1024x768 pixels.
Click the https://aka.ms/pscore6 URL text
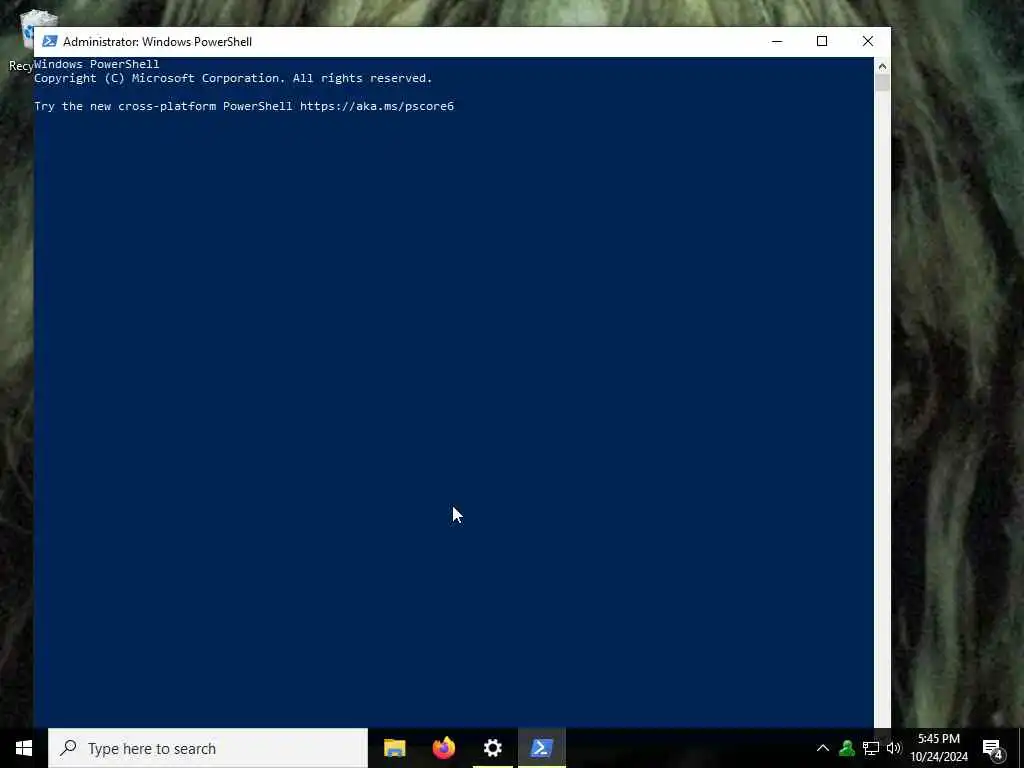tap(377, 106)
